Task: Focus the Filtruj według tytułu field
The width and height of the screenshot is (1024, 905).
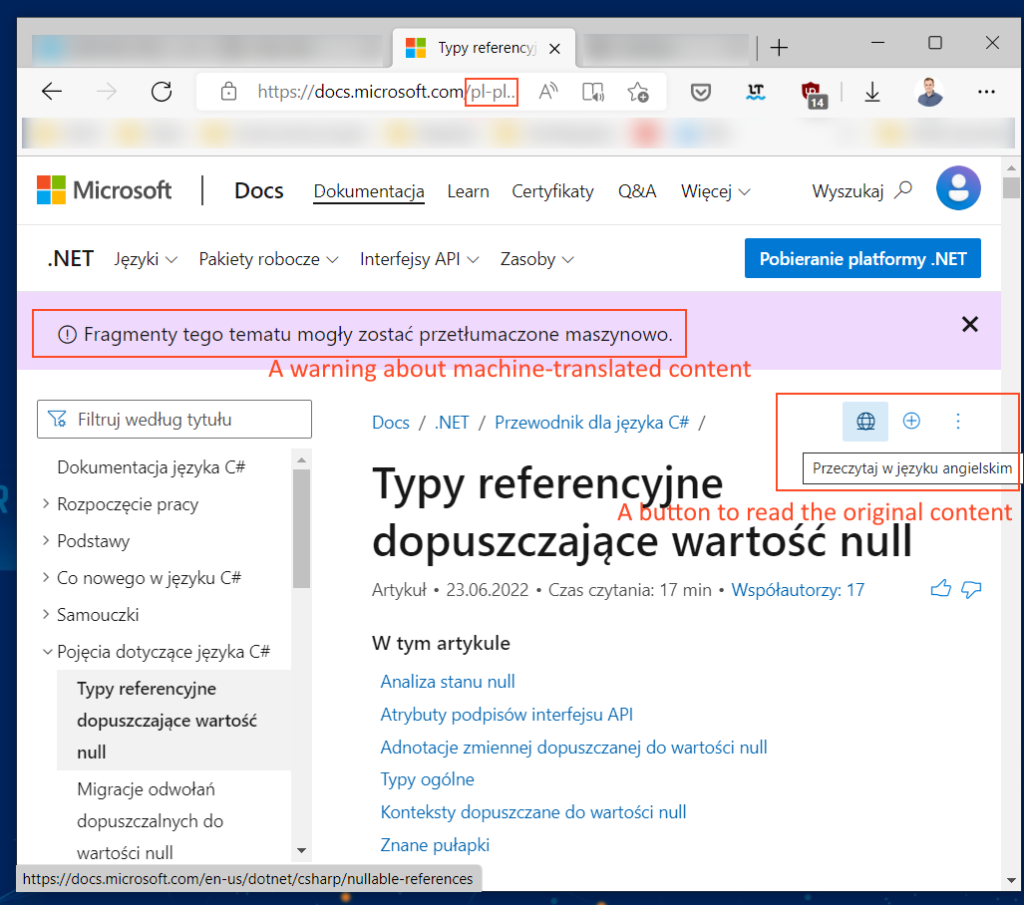Action: (174, 419)
